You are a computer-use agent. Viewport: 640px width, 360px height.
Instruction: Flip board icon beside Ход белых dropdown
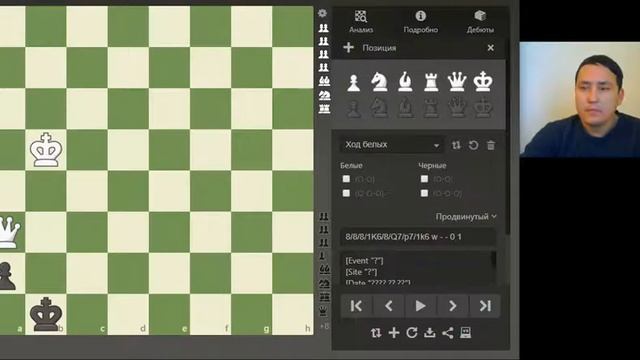456,145
